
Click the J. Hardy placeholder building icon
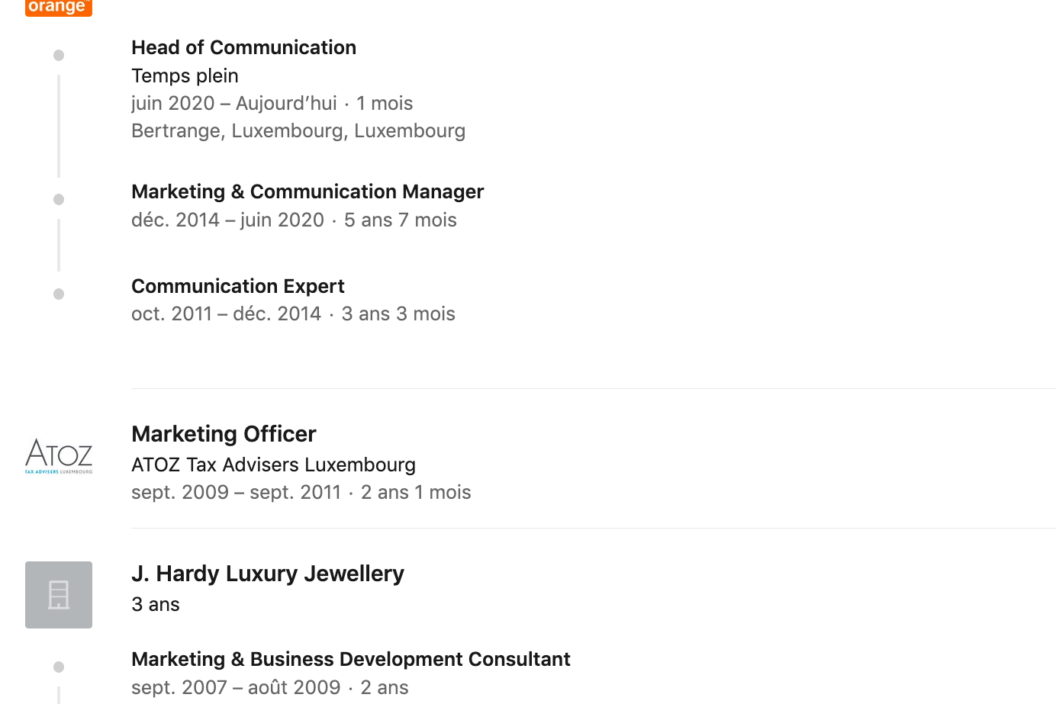tap(58, 595)
